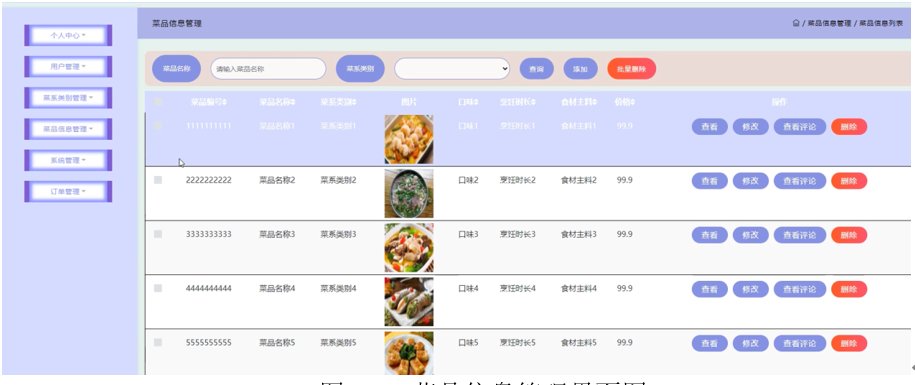Click the 查询 search button

click(x=536, y=69)
